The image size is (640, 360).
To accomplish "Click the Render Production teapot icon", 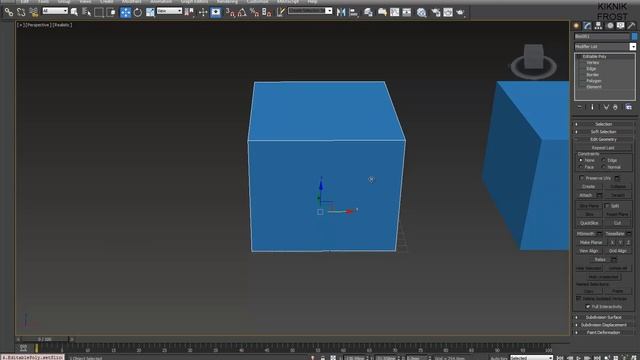I will [x=460, y=12].
